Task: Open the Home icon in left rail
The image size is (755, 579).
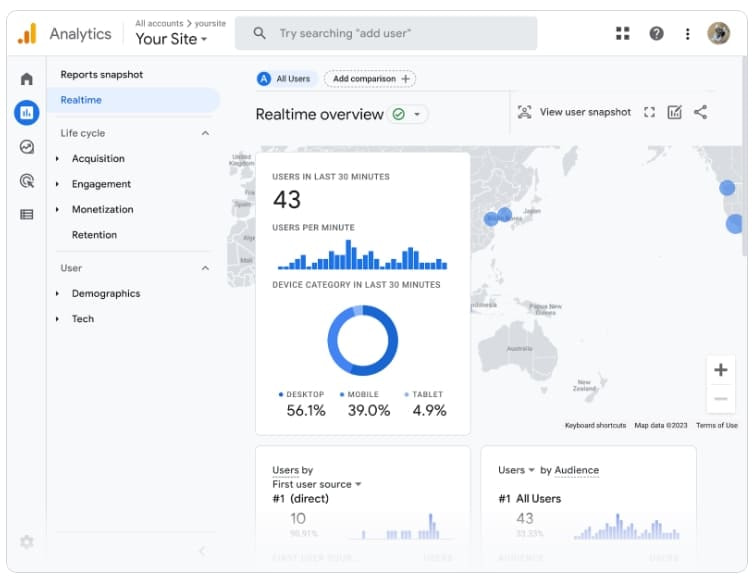Action: click(x=26, y=79)
